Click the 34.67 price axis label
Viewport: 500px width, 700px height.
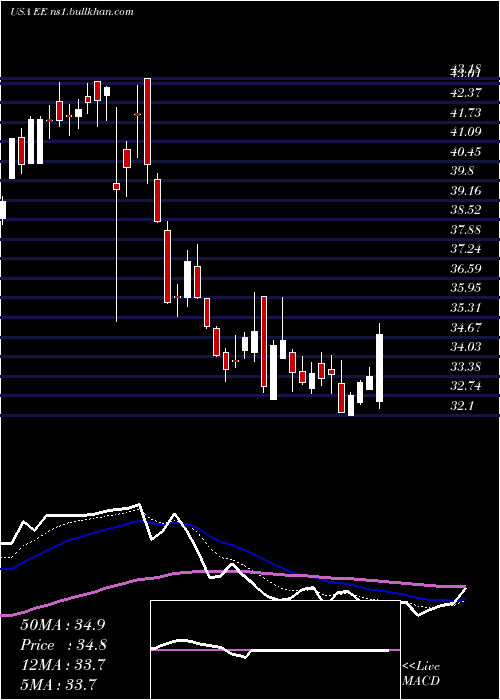coord(466,327)
